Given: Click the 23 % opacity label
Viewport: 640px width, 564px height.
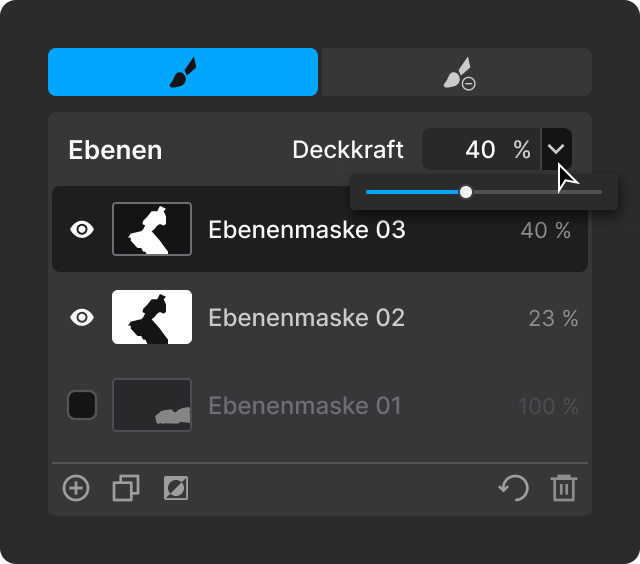Looking at the screenshot, I should pyautogui.click(x=553, y=318).
